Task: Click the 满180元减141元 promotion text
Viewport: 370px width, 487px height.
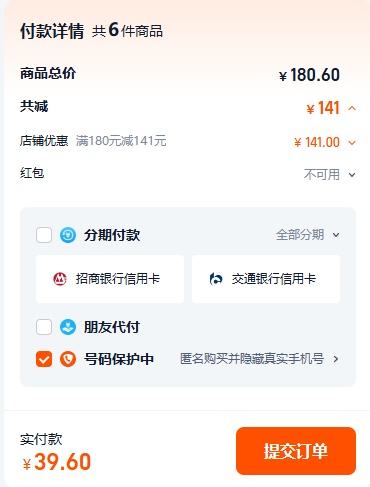Action: coord(121,141)
